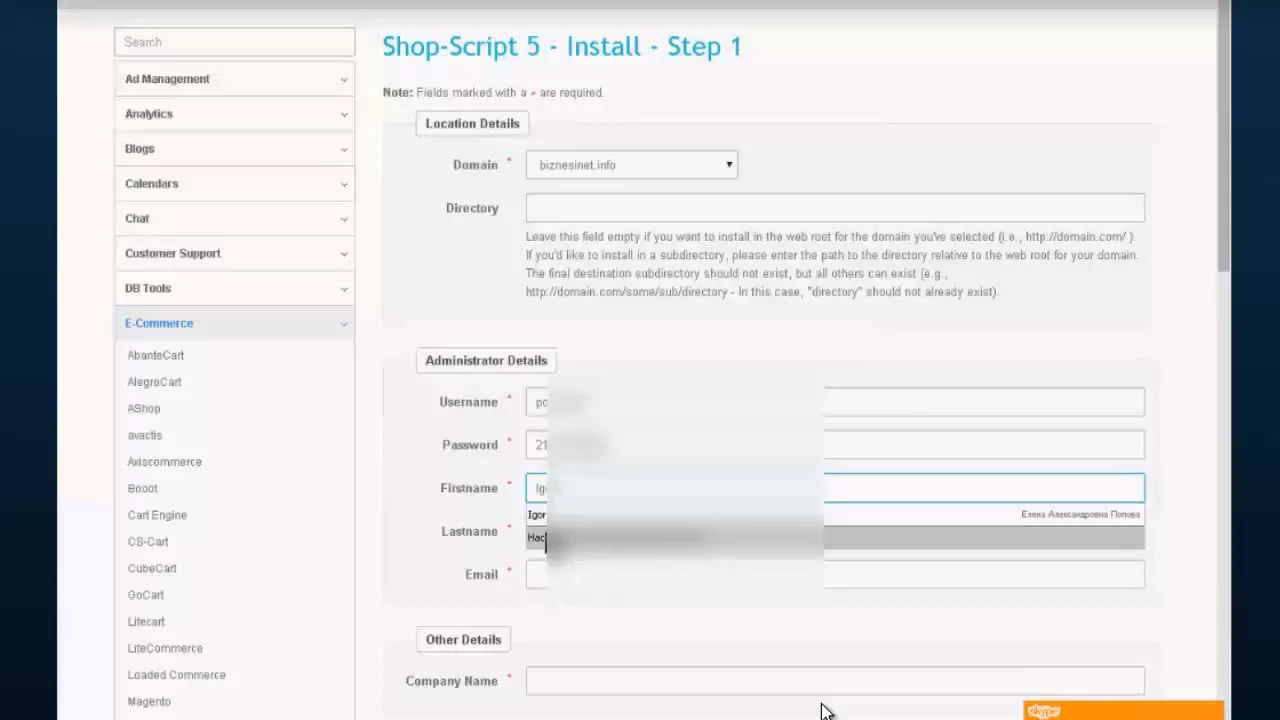The image size is (1280, 720).
Task: Open CubeCart script link
Action: [152, 568]
